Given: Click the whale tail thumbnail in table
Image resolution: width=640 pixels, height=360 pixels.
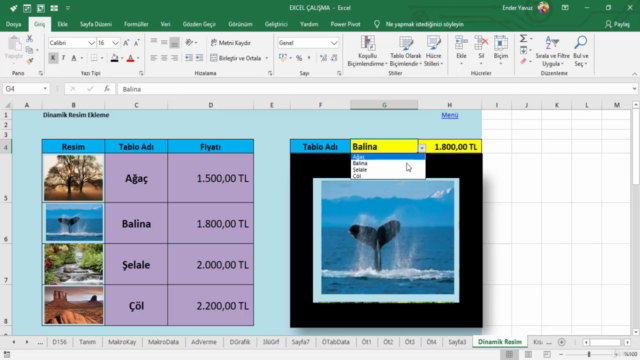Looking at the screenshot, I should click(x=74, y=223).
